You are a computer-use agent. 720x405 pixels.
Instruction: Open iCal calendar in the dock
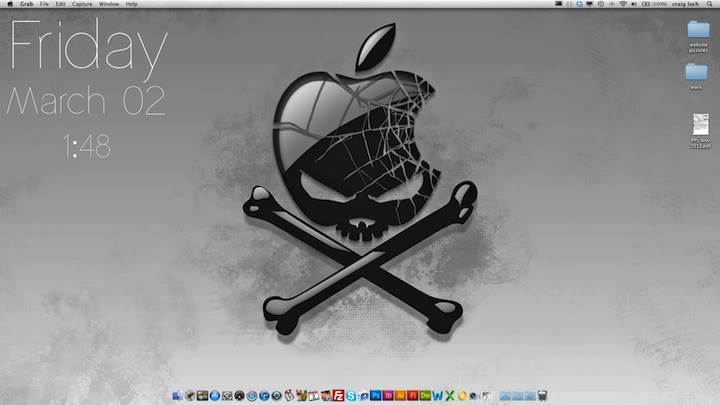coord(314,395)
